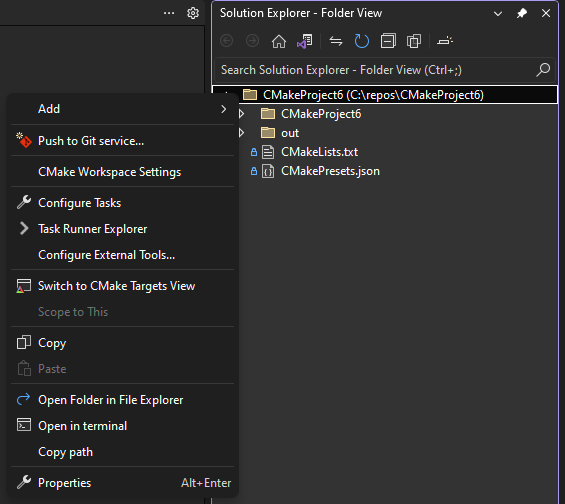Click the search magnifier icon
The image size is (565, 504).
coord(543,70)
